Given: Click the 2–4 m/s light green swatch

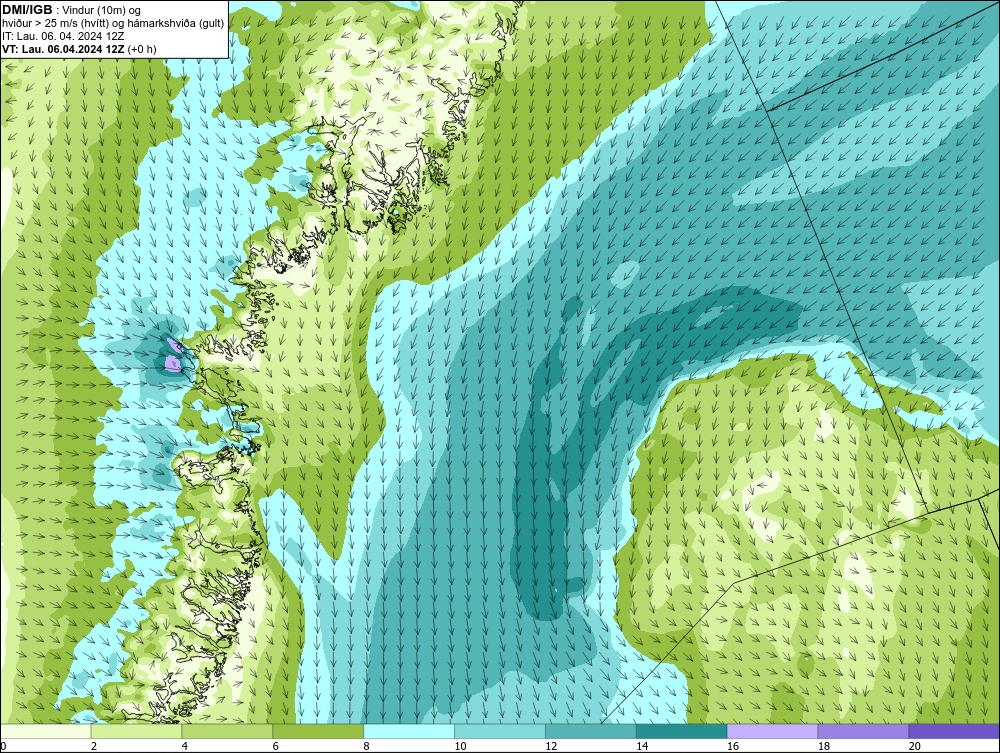Looking at the screenshot, I should (136, 731).
